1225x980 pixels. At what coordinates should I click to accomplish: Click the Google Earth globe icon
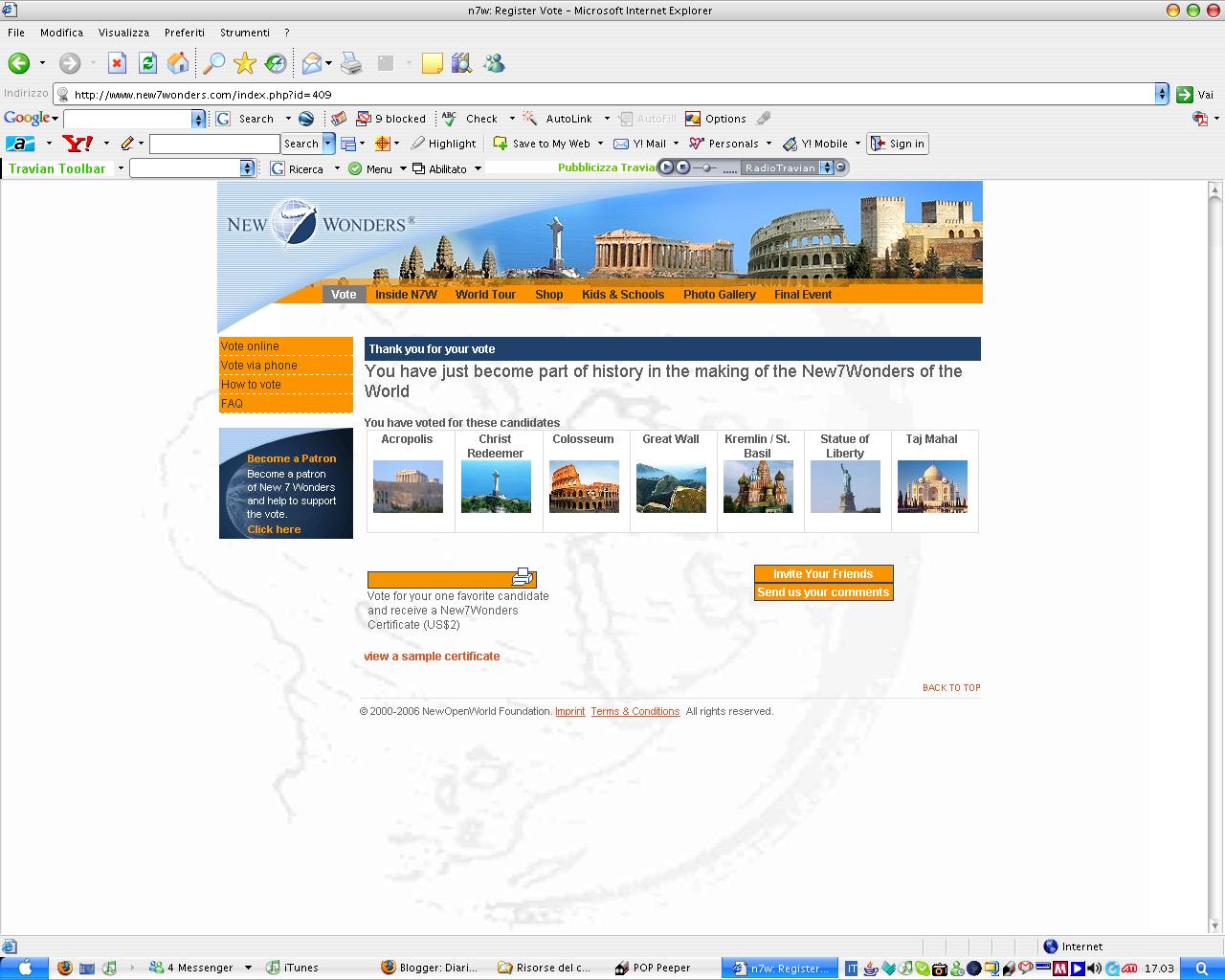click(306, 119)
